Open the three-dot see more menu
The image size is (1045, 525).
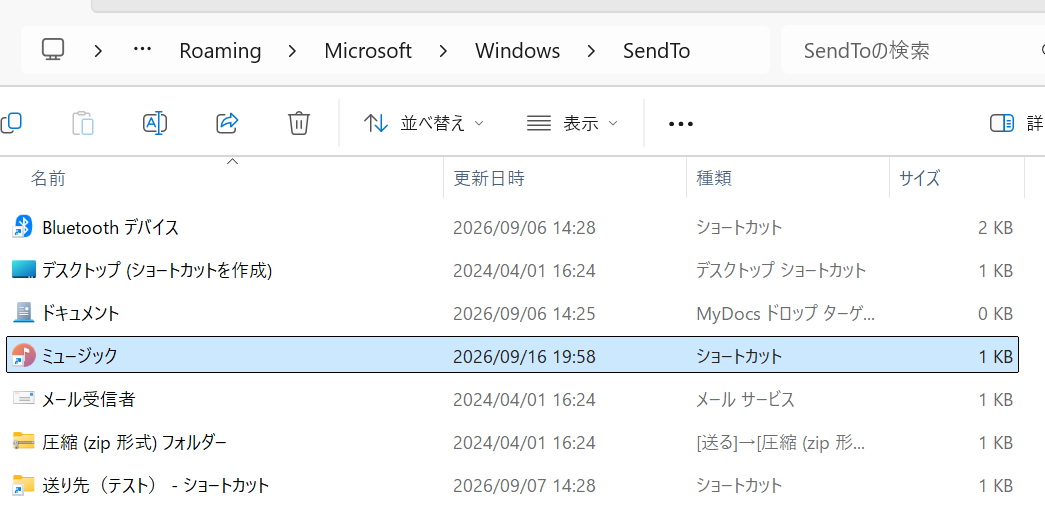(x=680, y=124)
